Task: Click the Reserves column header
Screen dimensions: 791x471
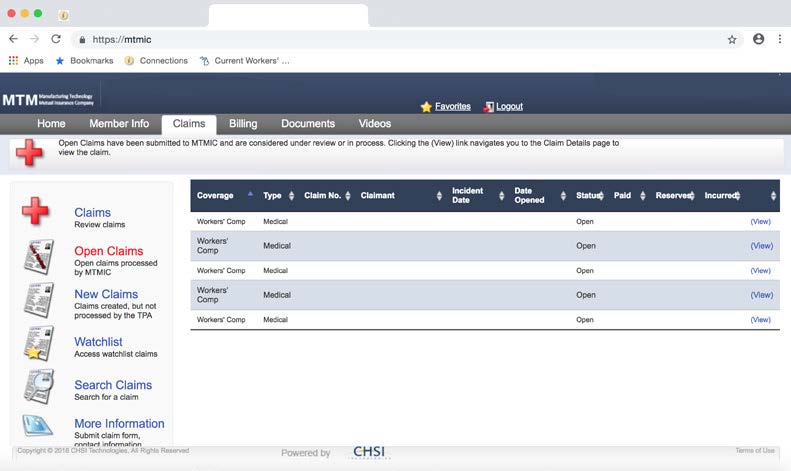Action: point(674,196)
